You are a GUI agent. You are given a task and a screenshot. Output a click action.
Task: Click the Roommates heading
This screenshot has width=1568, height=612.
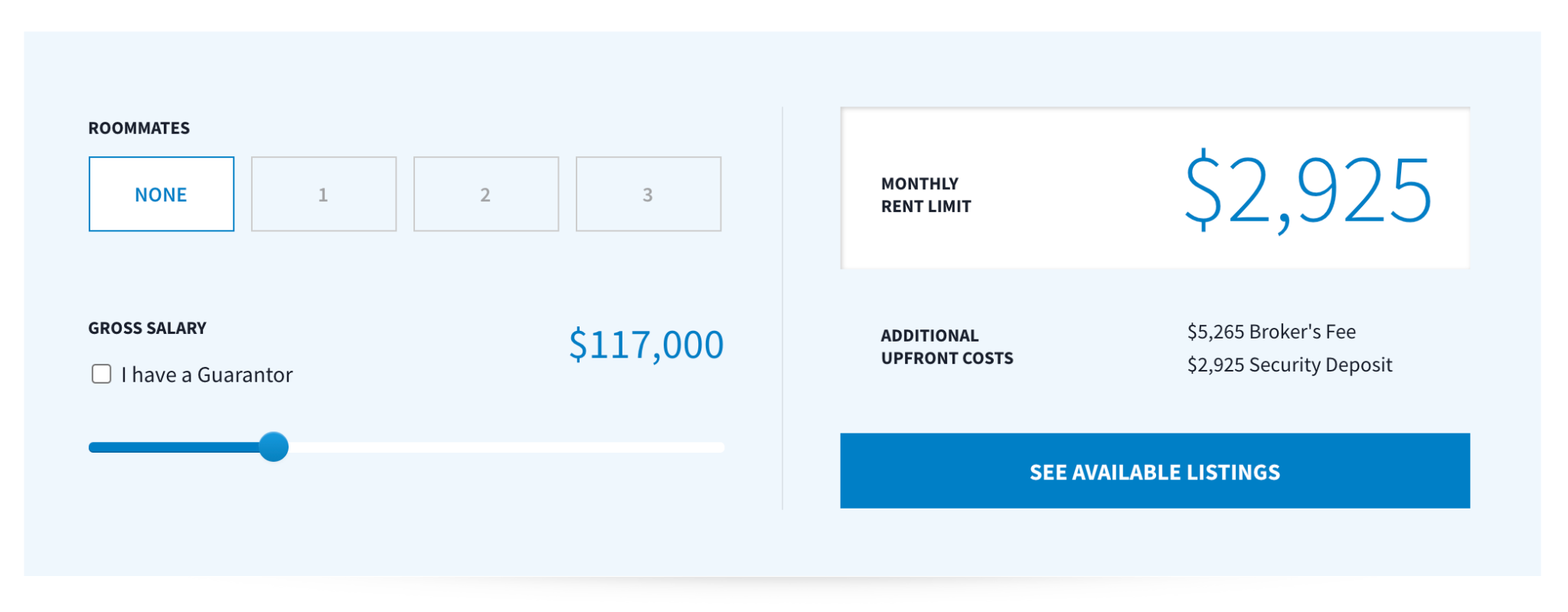[x=139, y=128]
